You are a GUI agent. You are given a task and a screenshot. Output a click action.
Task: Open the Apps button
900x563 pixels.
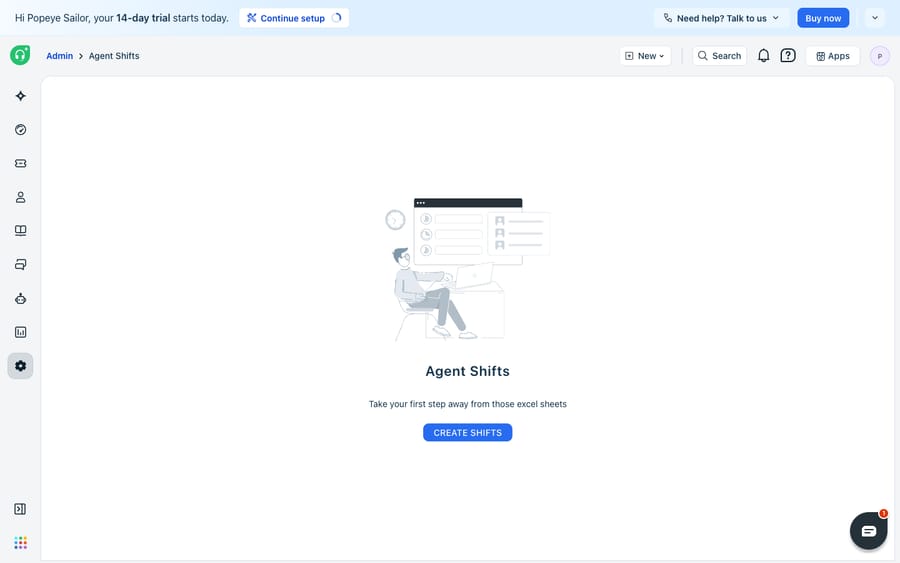[x=833, y=56]
